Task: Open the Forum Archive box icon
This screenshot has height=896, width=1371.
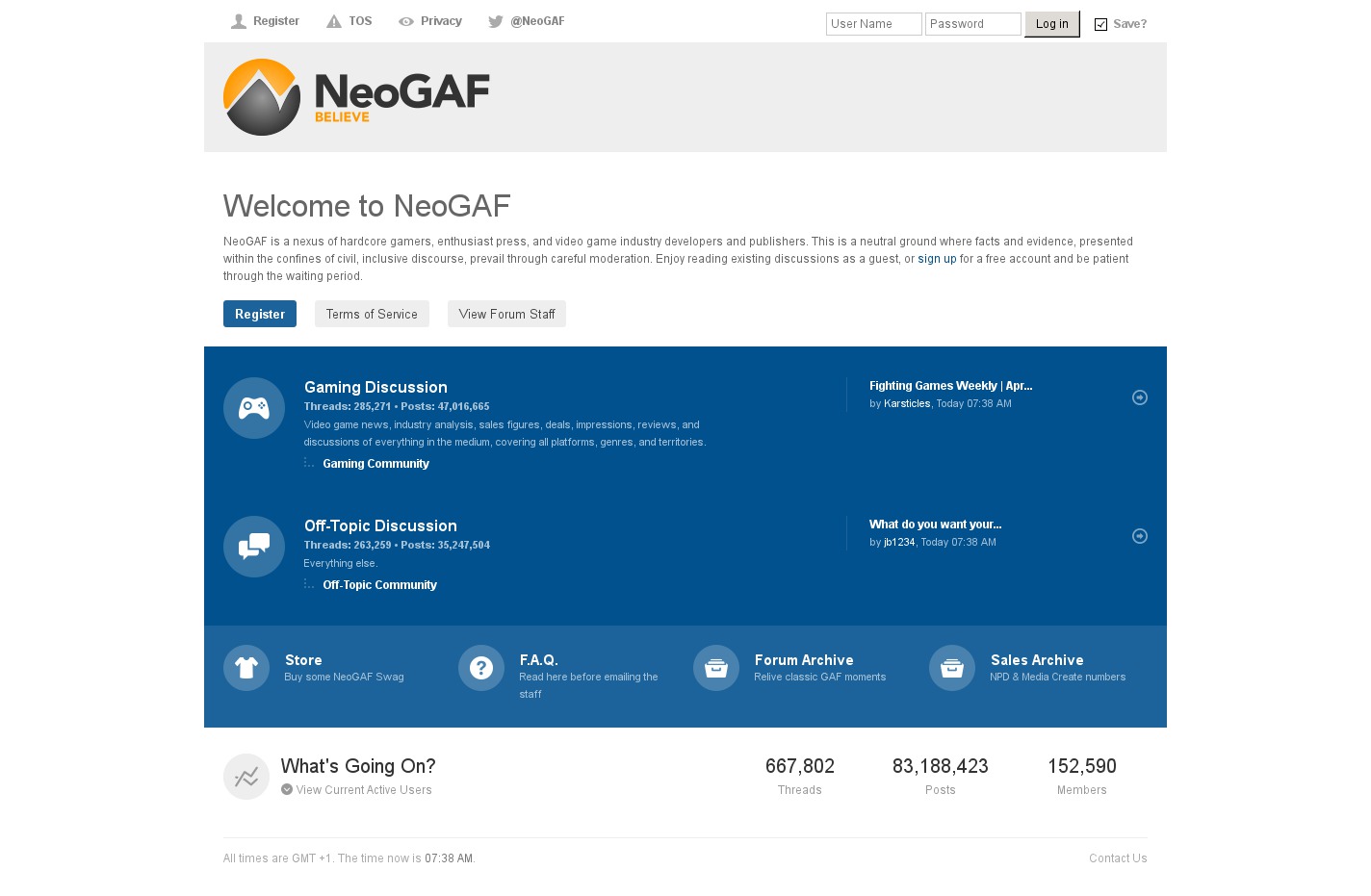Action: [x=716, y=668]
